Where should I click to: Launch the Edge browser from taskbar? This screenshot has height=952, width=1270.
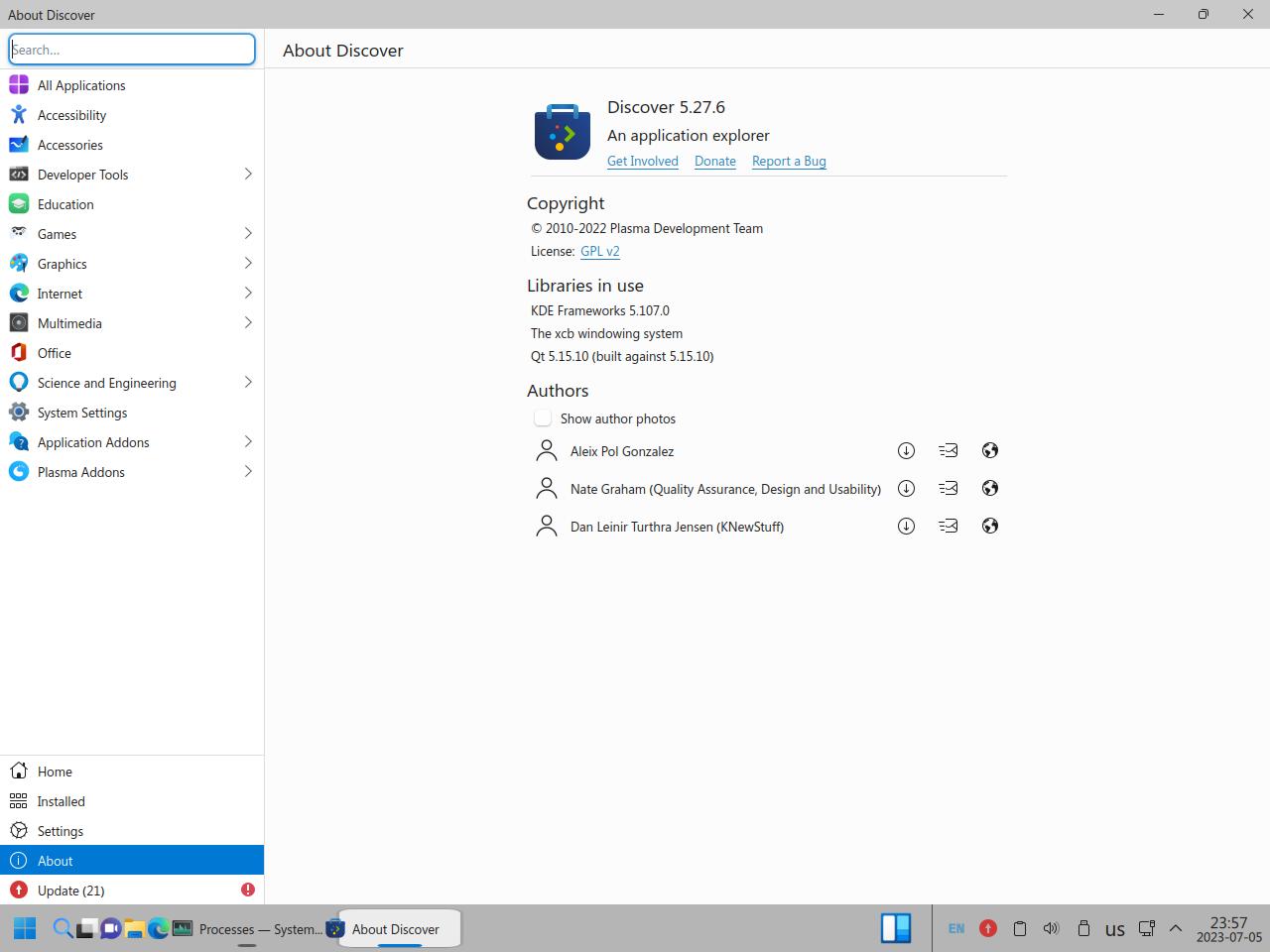click(x=158, y=929)
